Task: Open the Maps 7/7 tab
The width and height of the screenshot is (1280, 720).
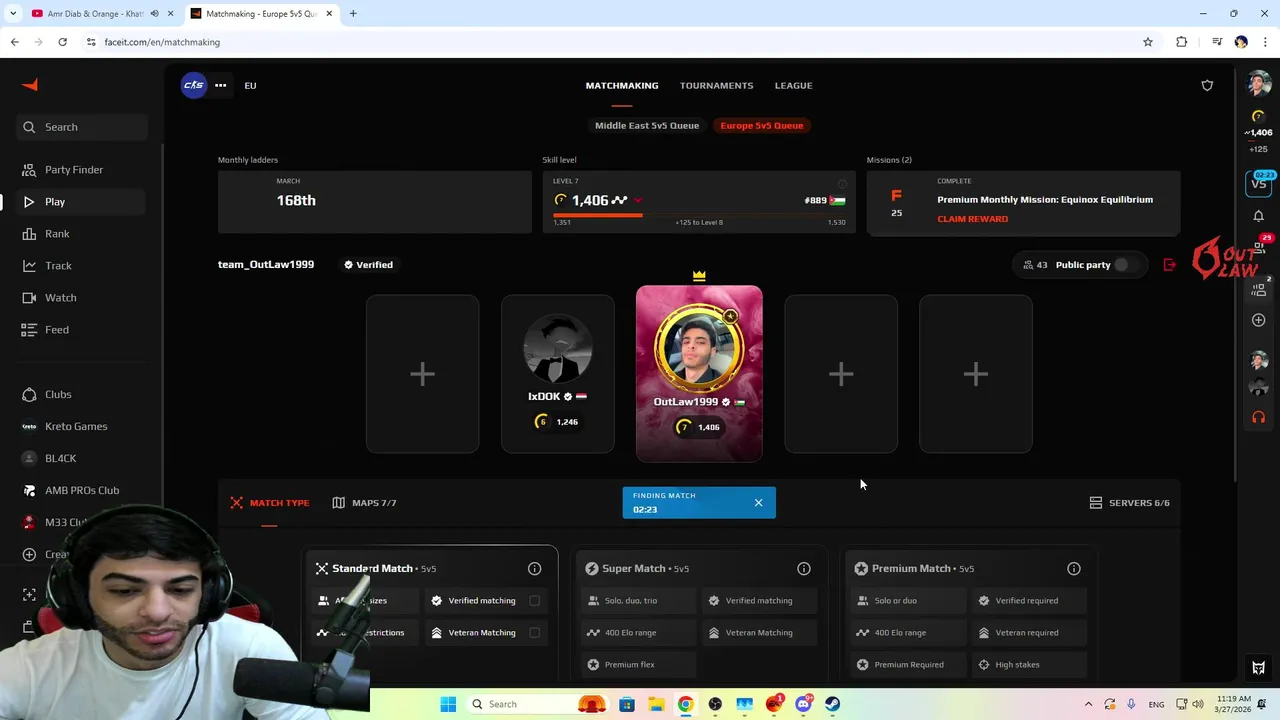Action: (364, 503)
